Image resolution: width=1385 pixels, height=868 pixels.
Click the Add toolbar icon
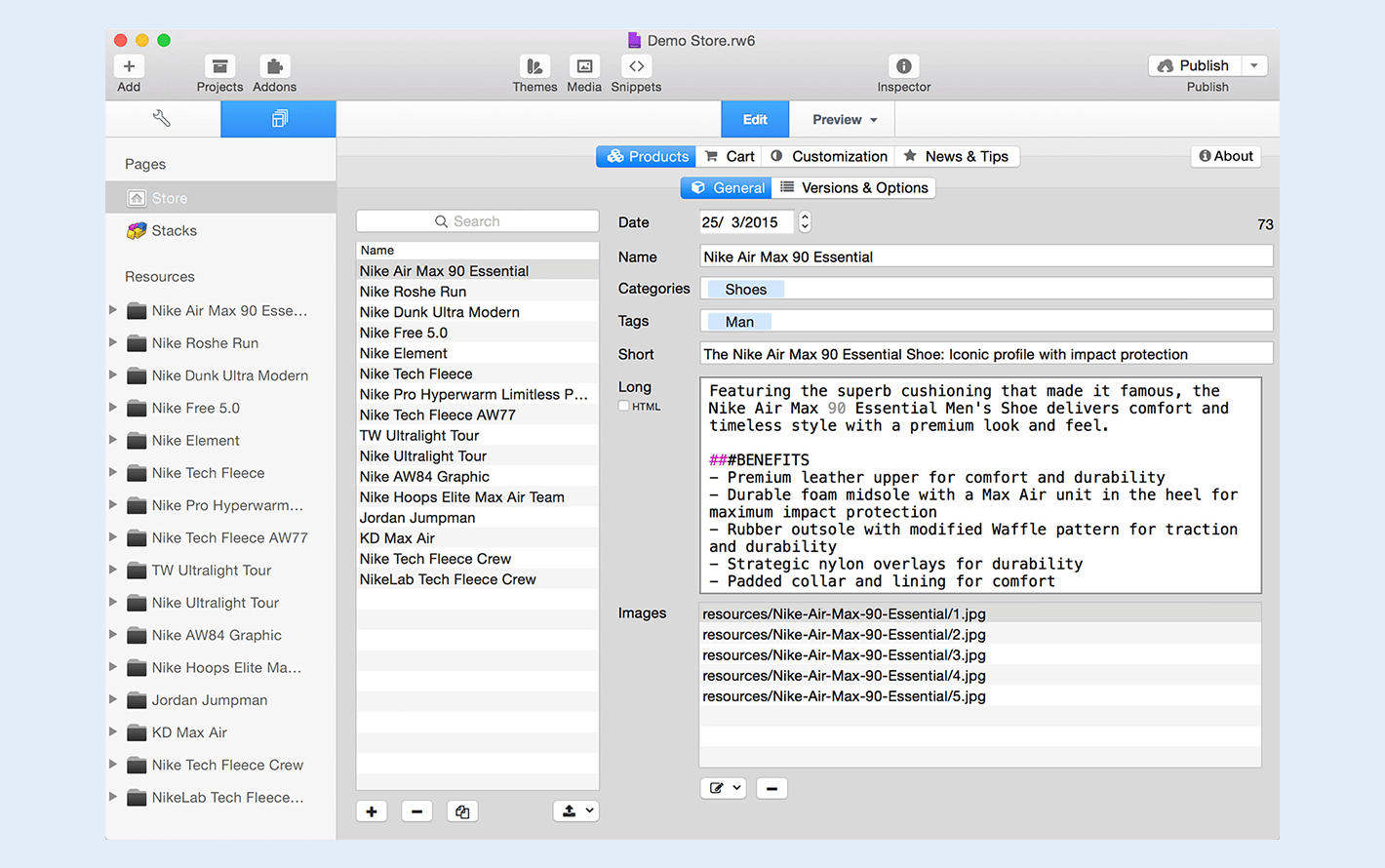pyautogui.click(x=129, y=66)
